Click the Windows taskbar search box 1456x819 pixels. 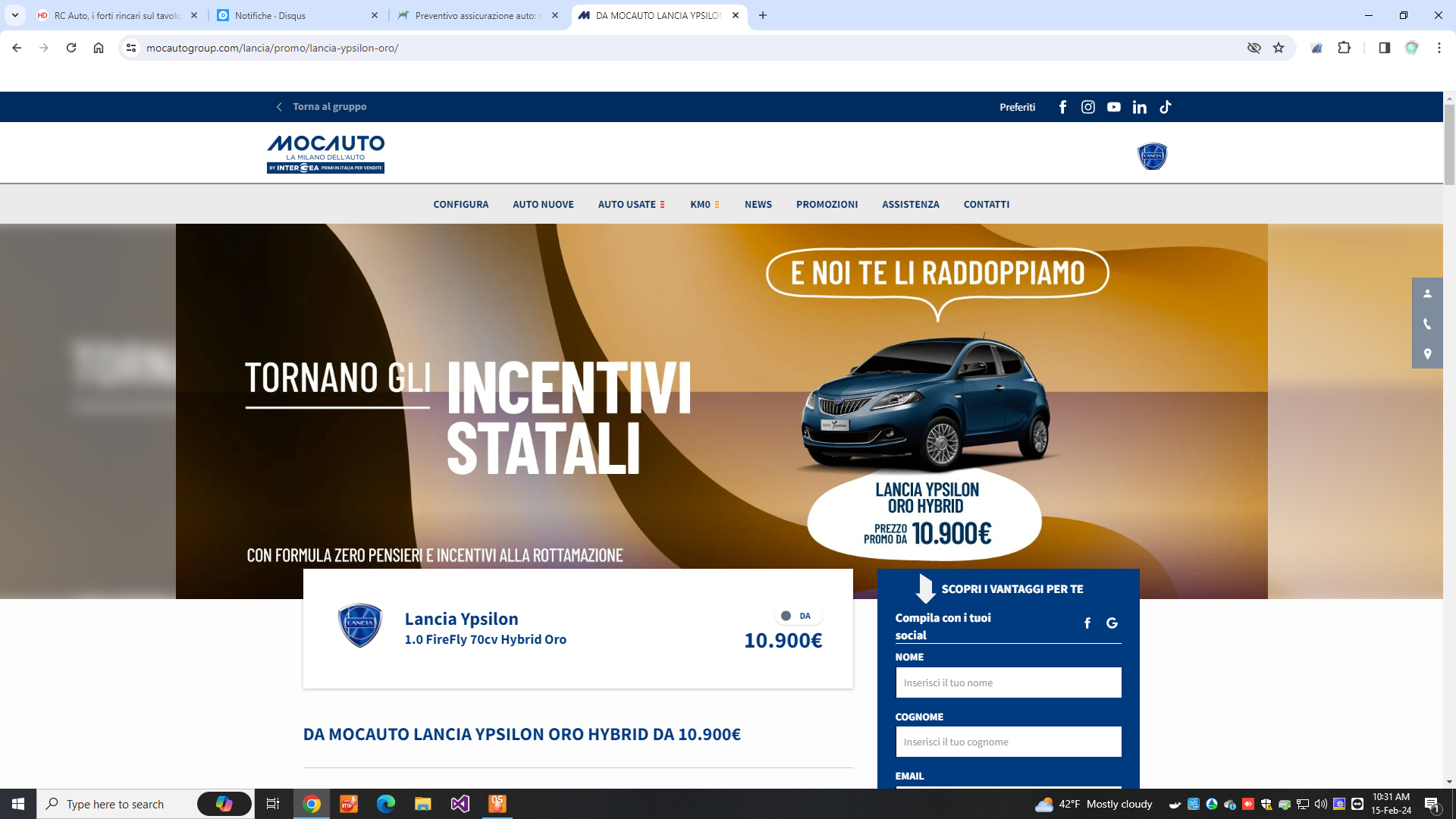point(146,804)
